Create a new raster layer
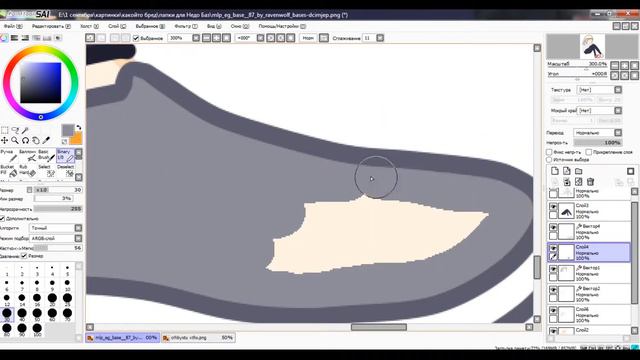Viewport: 640px width, 360px height. [555, 171]
